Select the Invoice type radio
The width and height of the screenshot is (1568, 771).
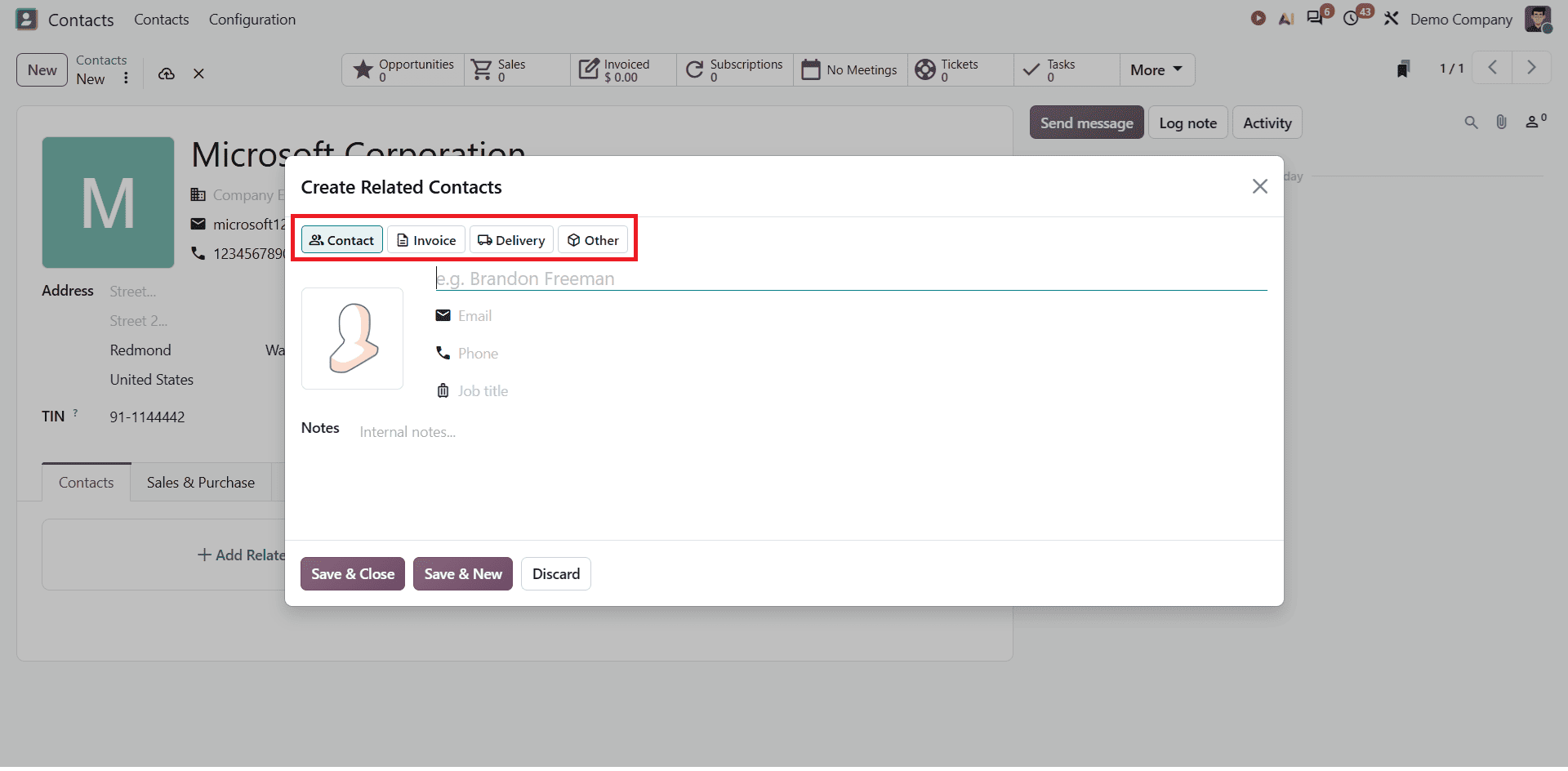pos(426,240)
